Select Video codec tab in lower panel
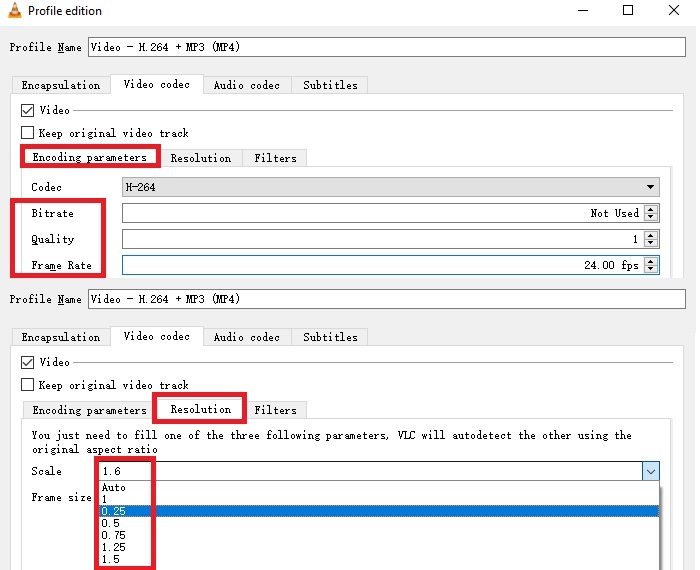 (x=157, y=336)
